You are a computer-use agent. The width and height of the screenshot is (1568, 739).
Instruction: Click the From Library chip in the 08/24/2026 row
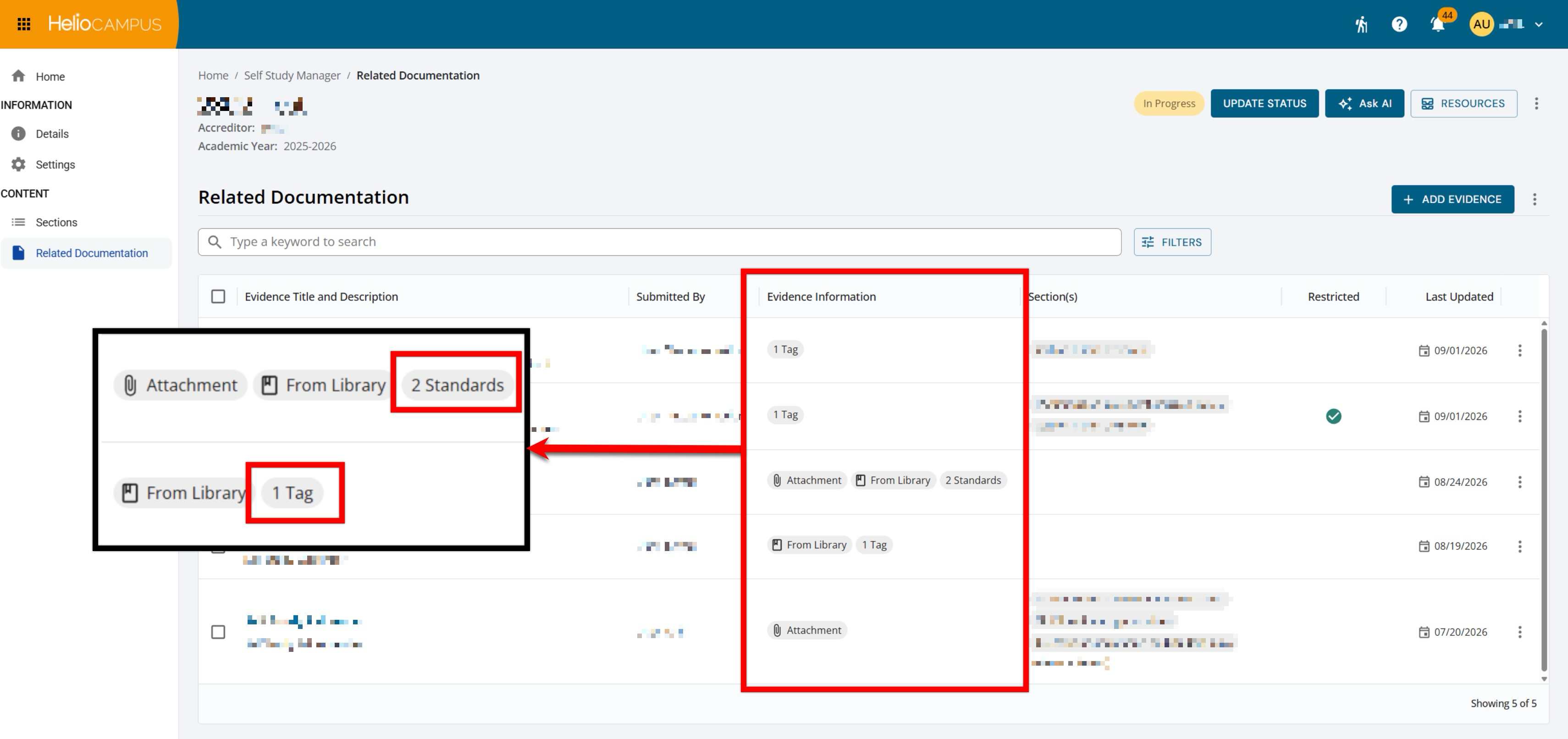tap(893, 480)
